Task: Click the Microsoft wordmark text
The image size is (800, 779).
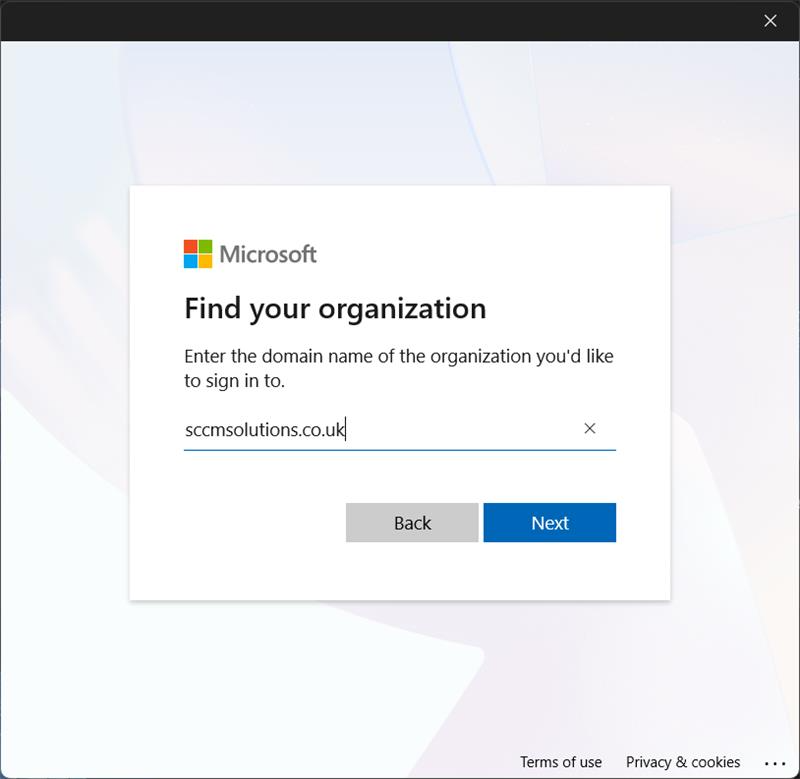Action: click(x=268, y=254)
